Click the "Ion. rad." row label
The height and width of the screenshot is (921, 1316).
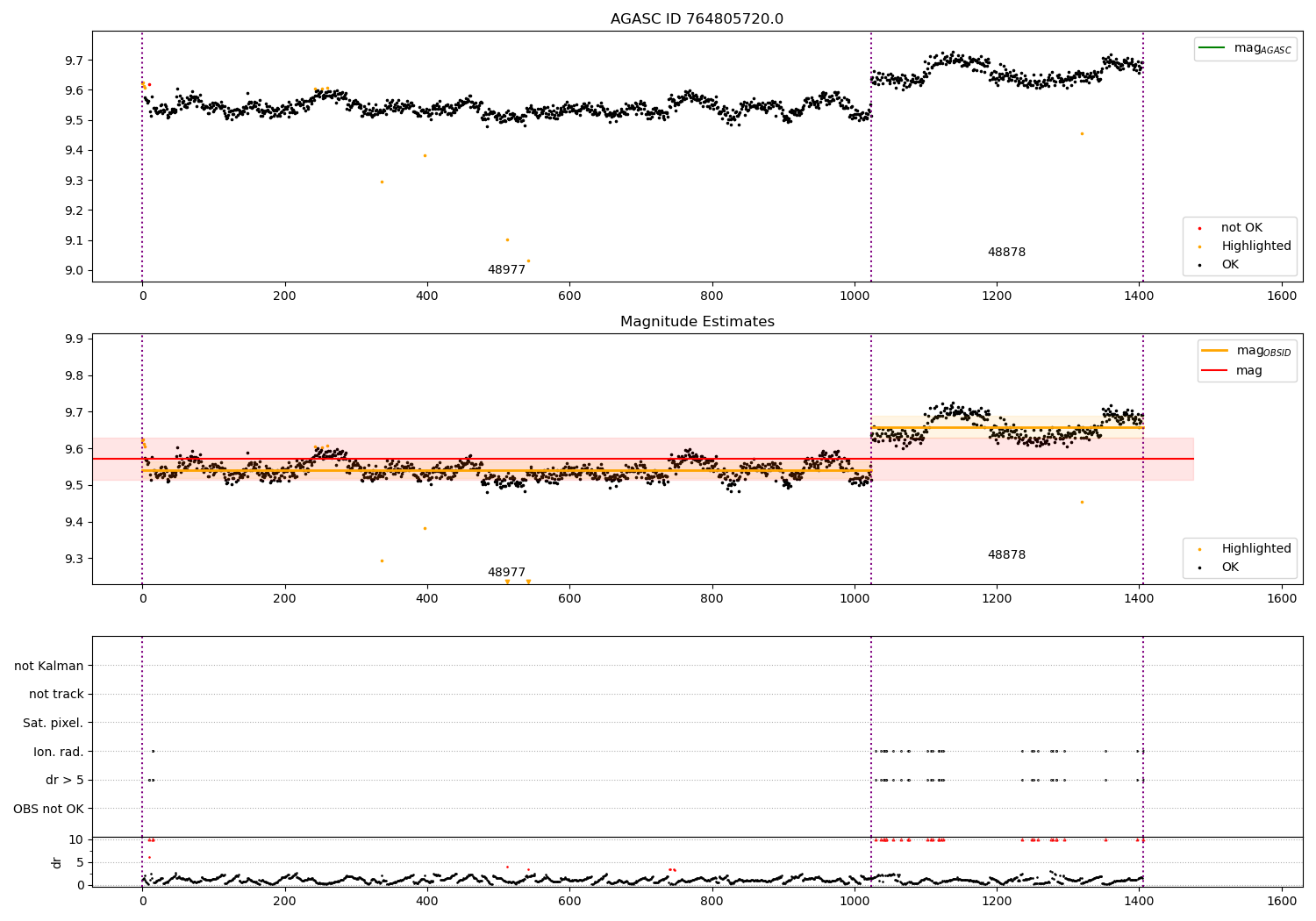pyautogui.click(x=59, y=752)
